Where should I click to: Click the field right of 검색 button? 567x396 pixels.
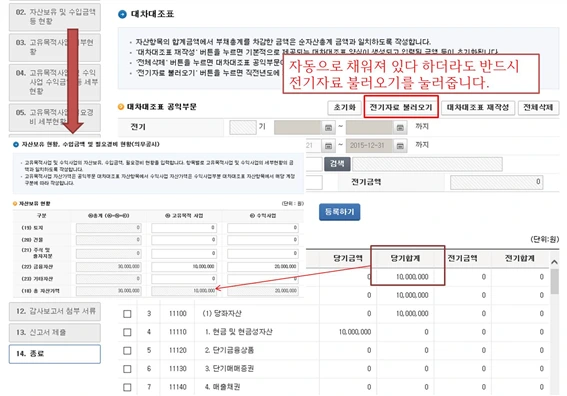427,164
